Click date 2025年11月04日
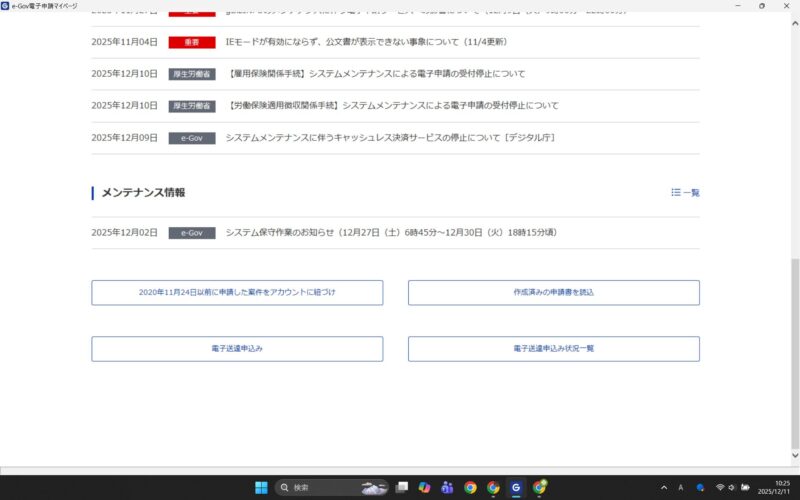This screenshot has height=500, width=800. [124, 42]
